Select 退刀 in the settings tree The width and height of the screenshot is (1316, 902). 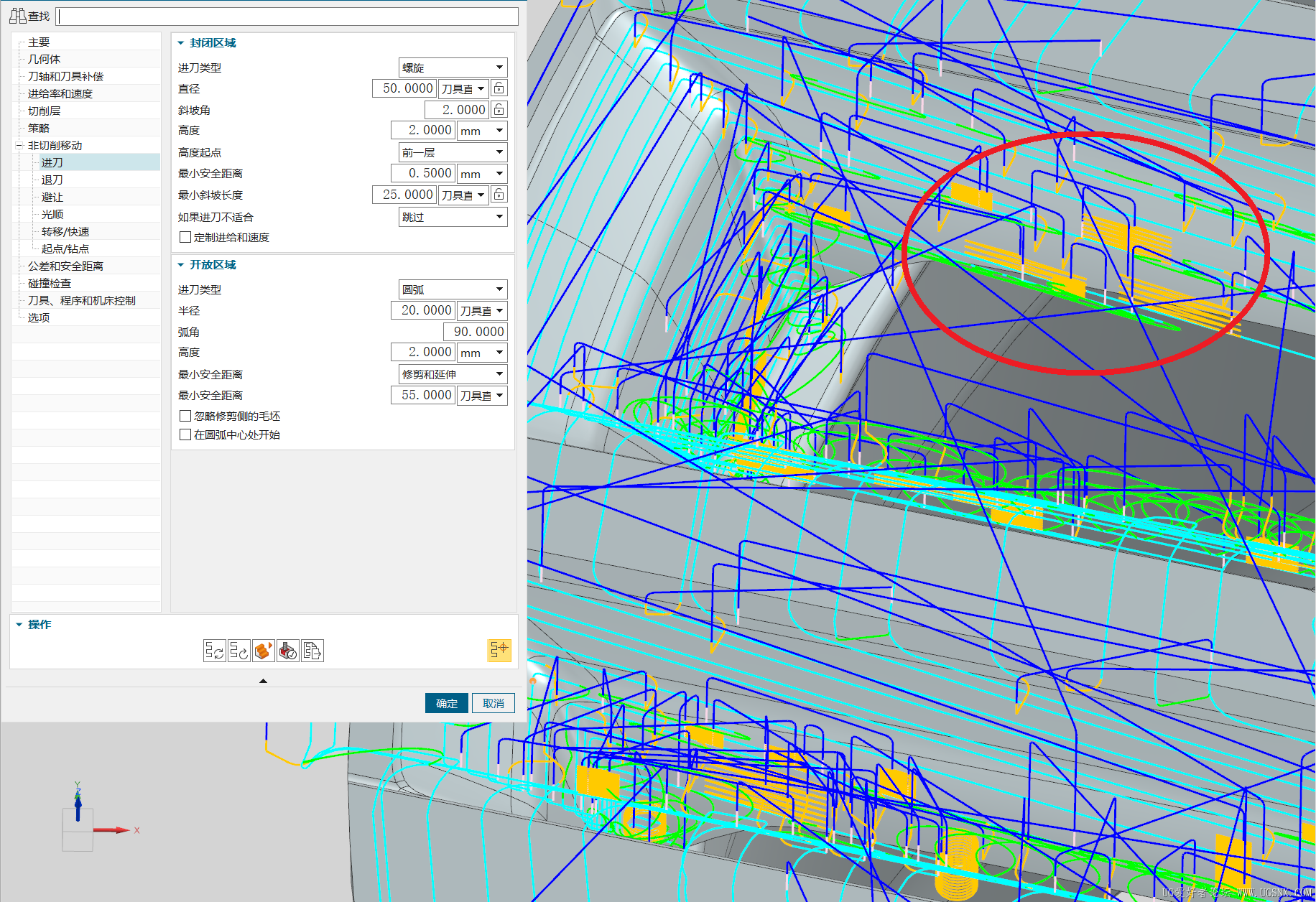(52, 180)
